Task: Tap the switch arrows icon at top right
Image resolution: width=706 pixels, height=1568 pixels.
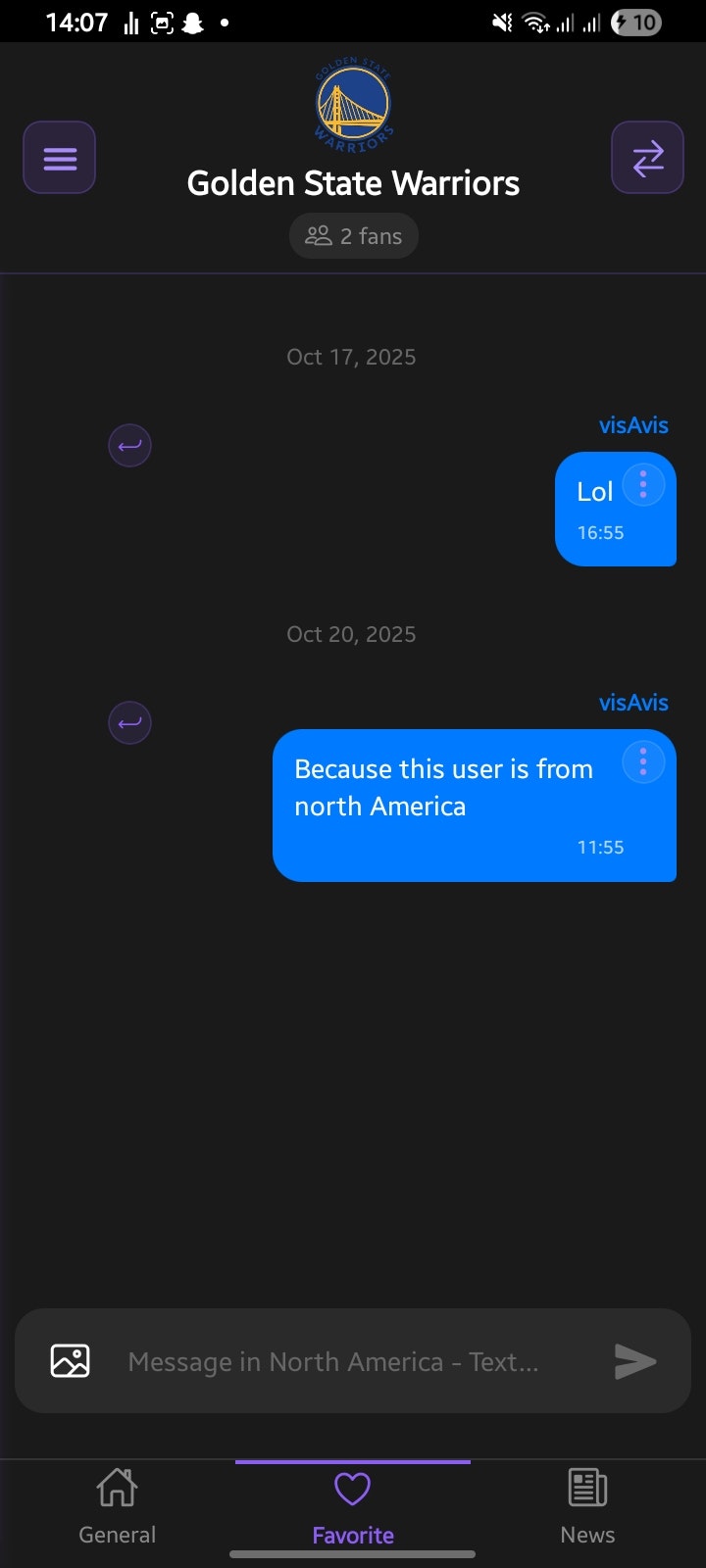Action: (x=647, y=158)
